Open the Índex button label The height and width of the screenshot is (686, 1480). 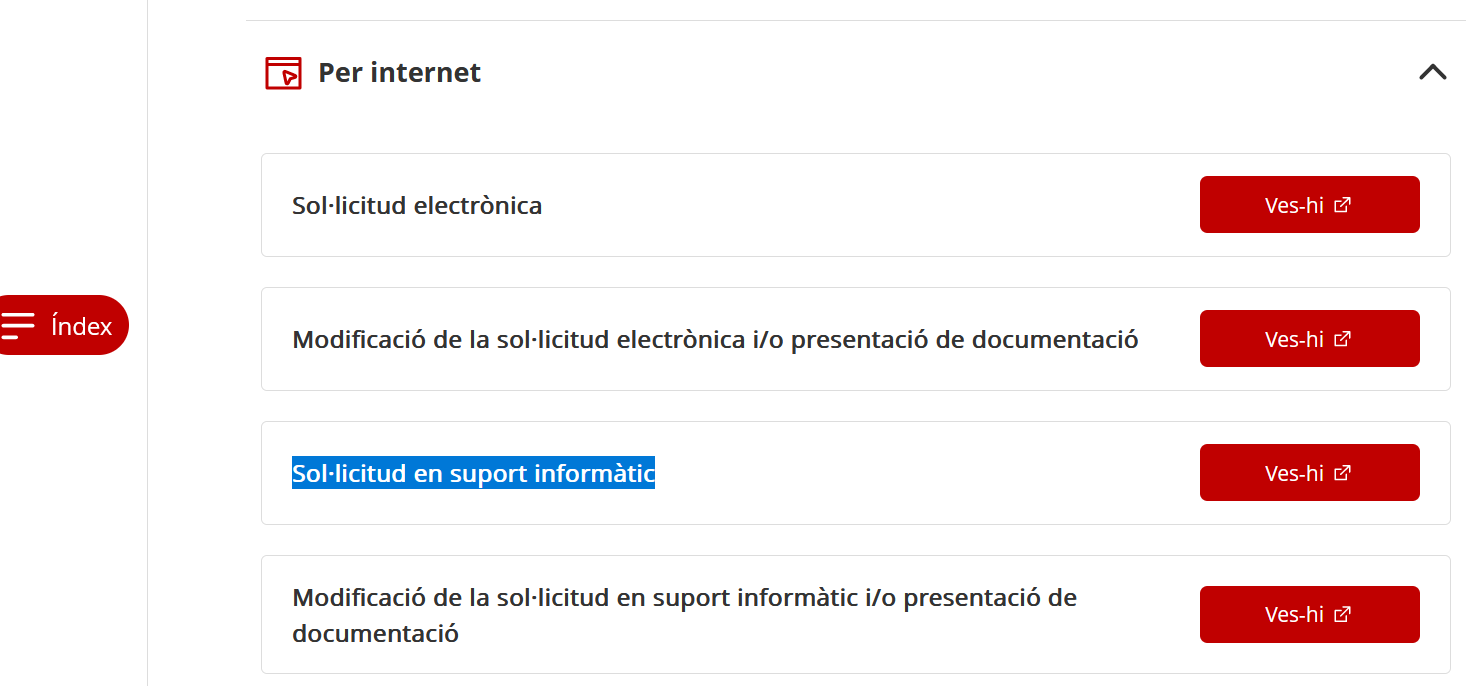point(81,326)
